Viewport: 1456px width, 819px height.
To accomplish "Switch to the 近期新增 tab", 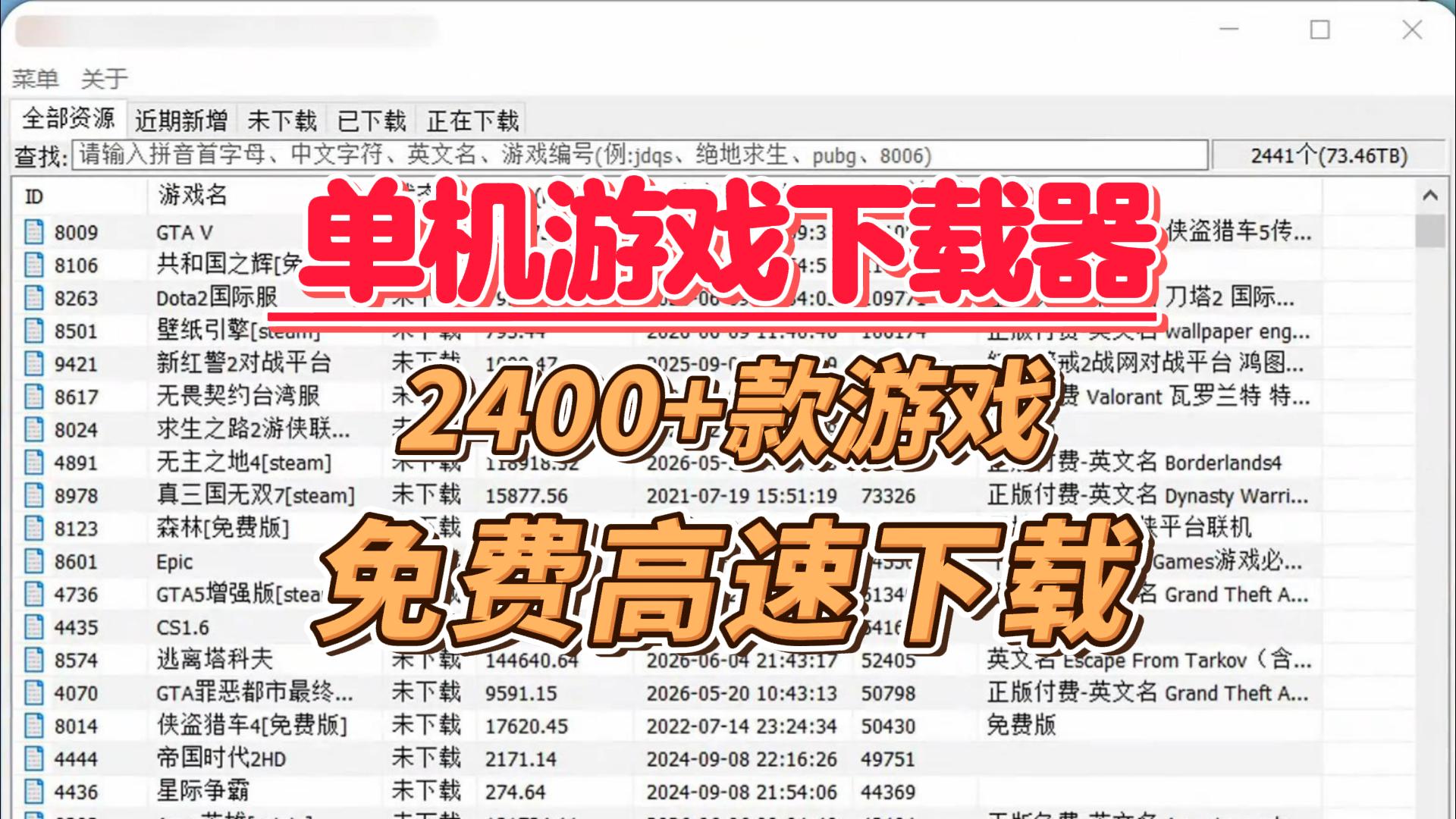I will click(x=182, y=121).
